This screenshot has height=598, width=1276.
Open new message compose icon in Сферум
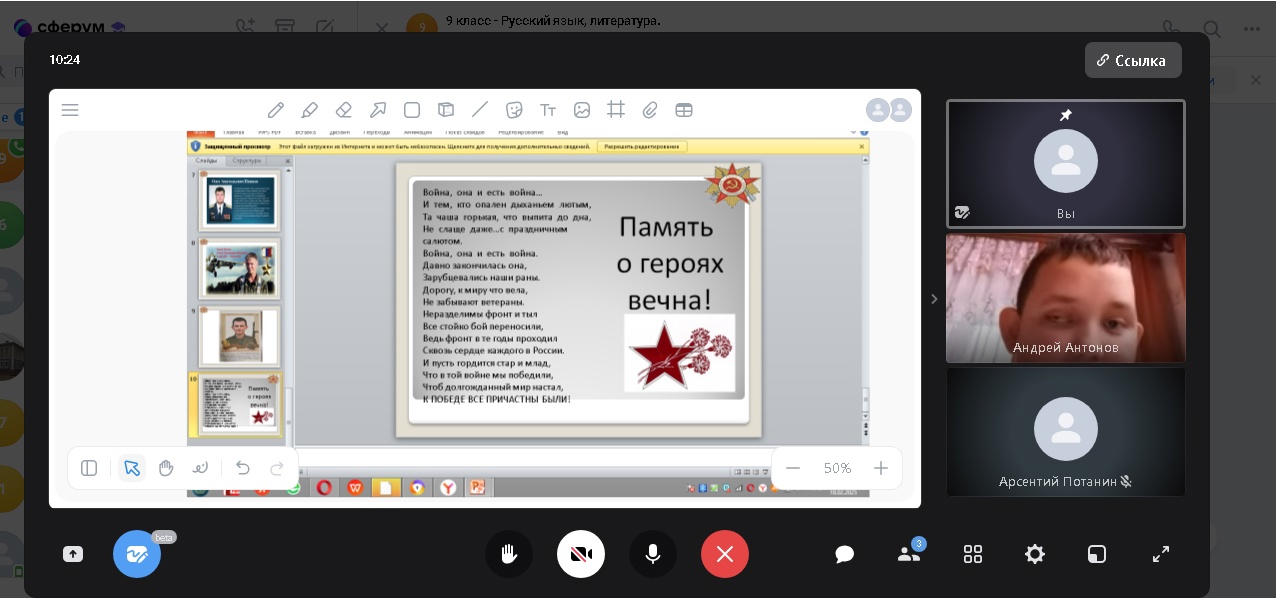325,28
